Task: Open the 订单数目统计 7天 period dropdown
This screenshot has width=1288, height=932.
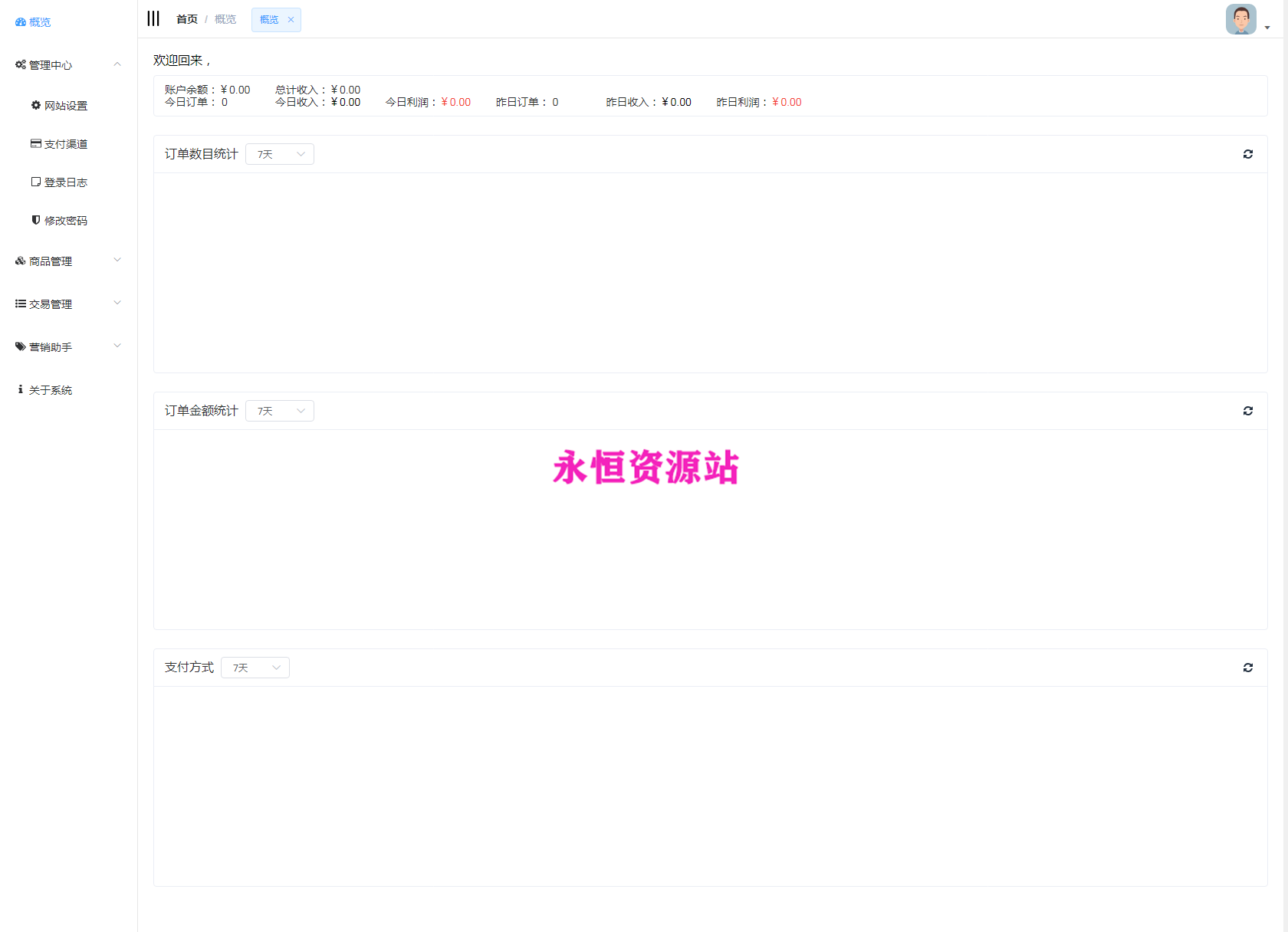Action: 280,154
